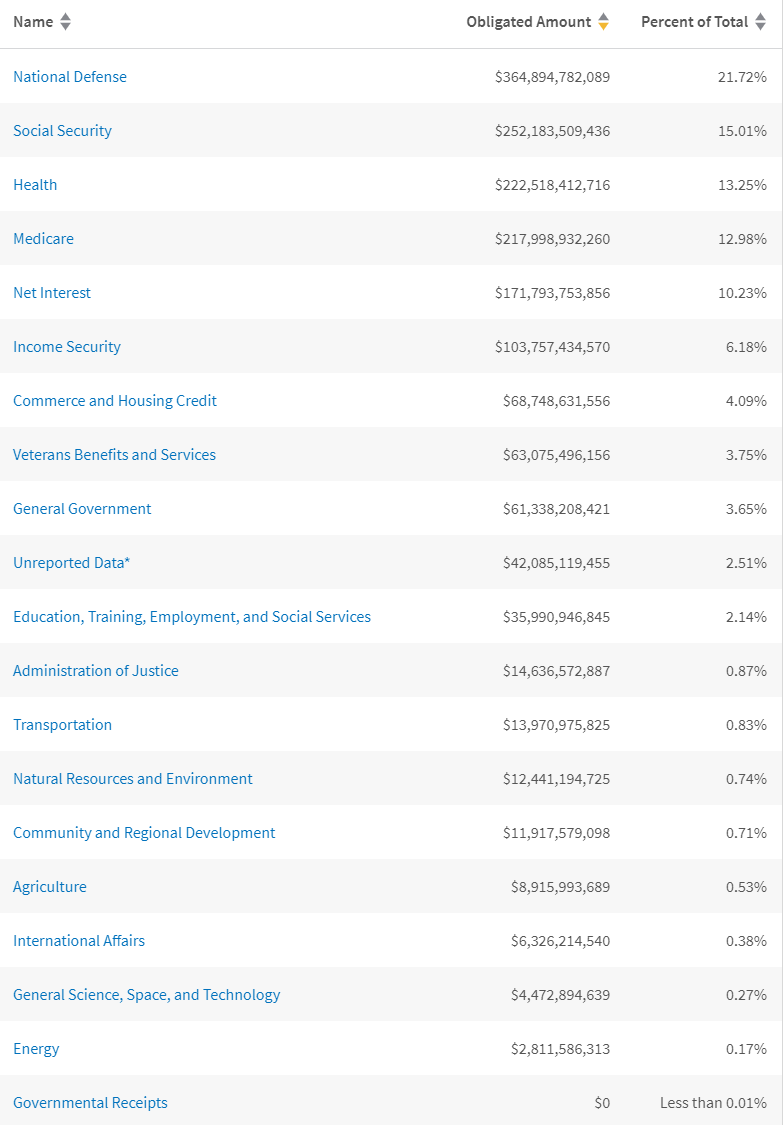Select the Governmental Receipts link
This screenshot has height=1125, width=783.
(90, 1103)
